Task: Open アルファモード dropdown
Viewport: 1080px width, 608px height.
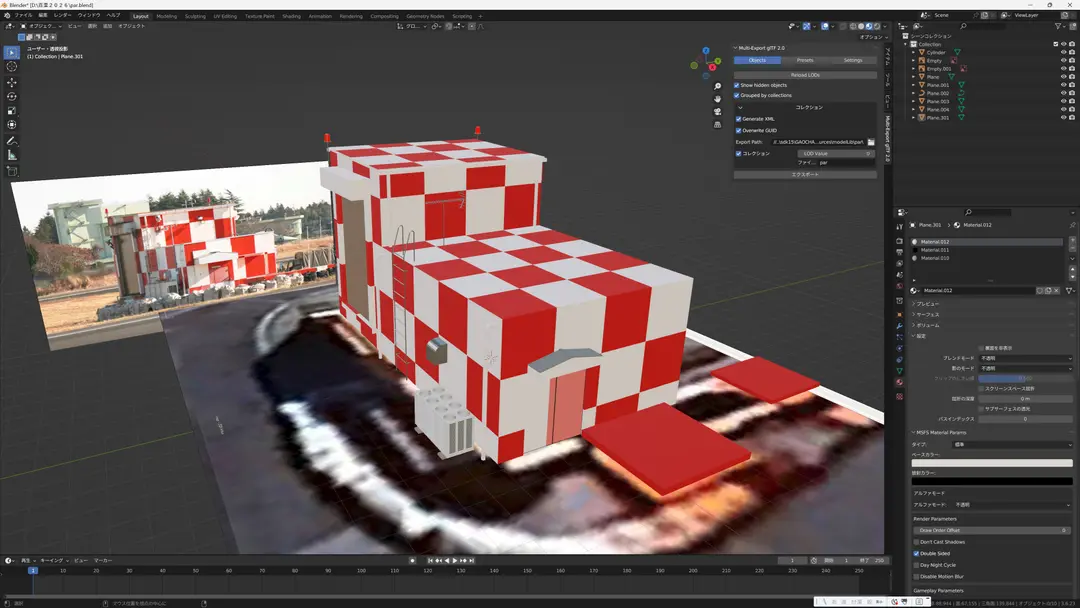Action: click(1012, 505)
